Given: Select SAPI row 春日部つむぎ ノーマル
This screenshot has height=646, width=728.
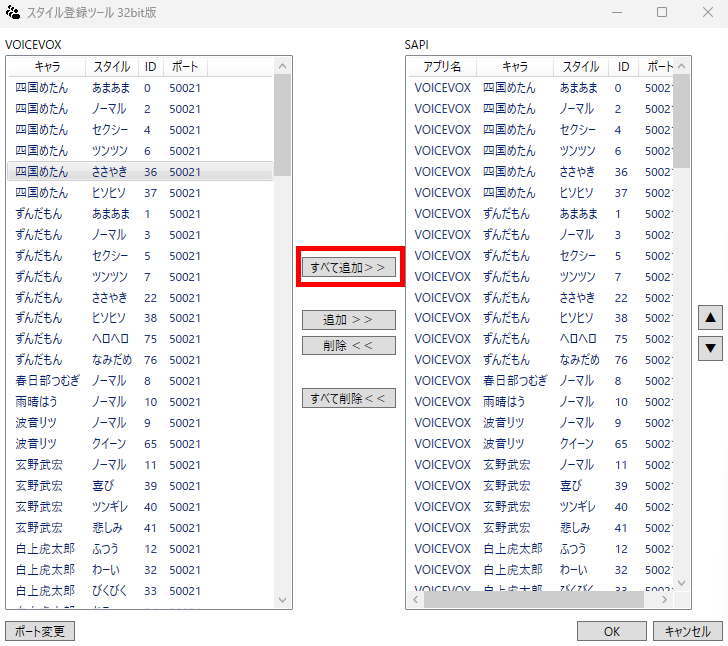Looking at the screenshot, I should pos(540,381).
